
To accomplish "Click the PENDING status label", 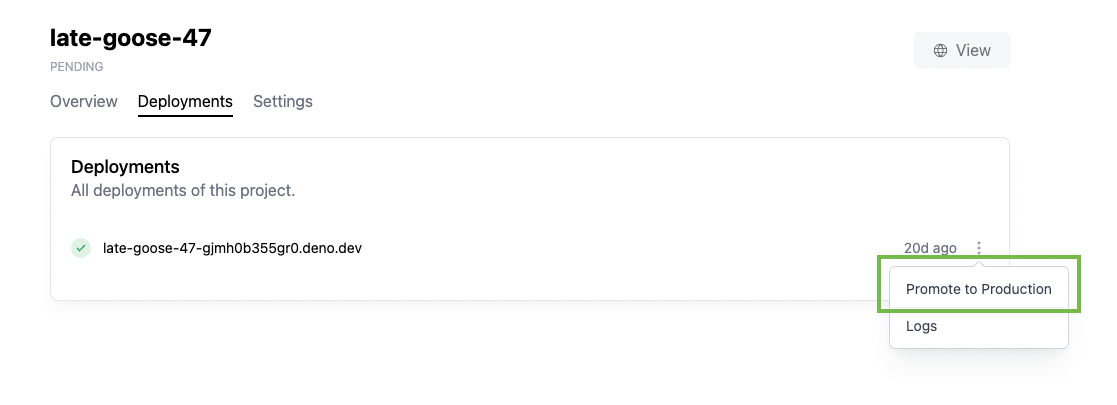I will tap(77, 67).
